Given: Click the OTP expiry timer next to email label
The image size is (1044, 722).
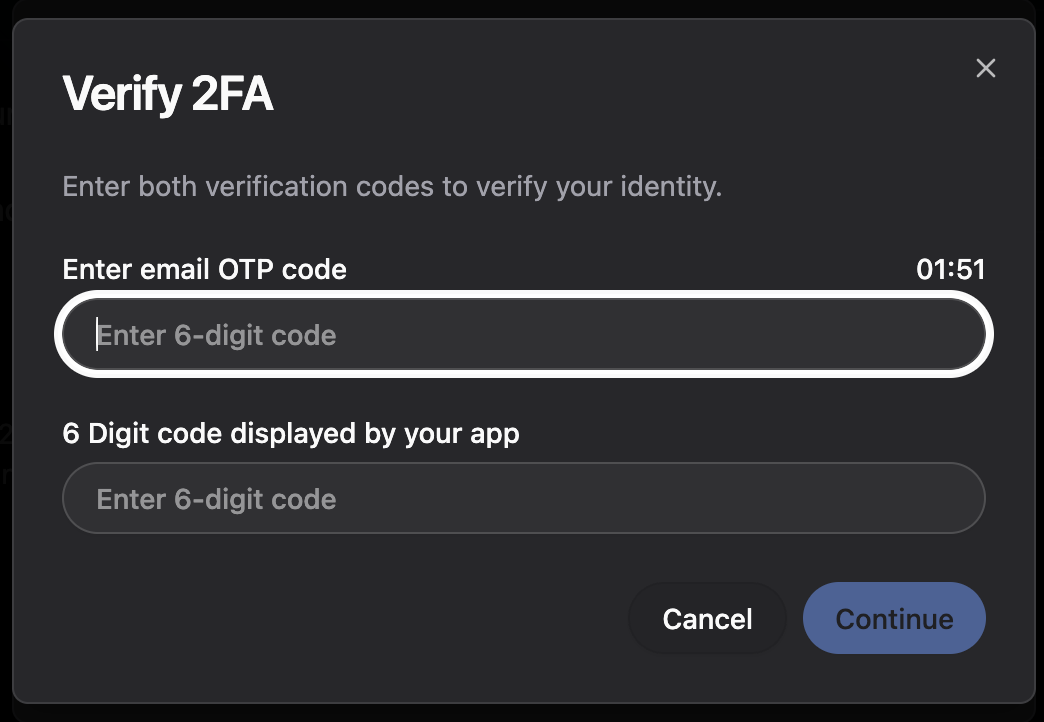Looking at the screenshot, I should click(950, 269).
